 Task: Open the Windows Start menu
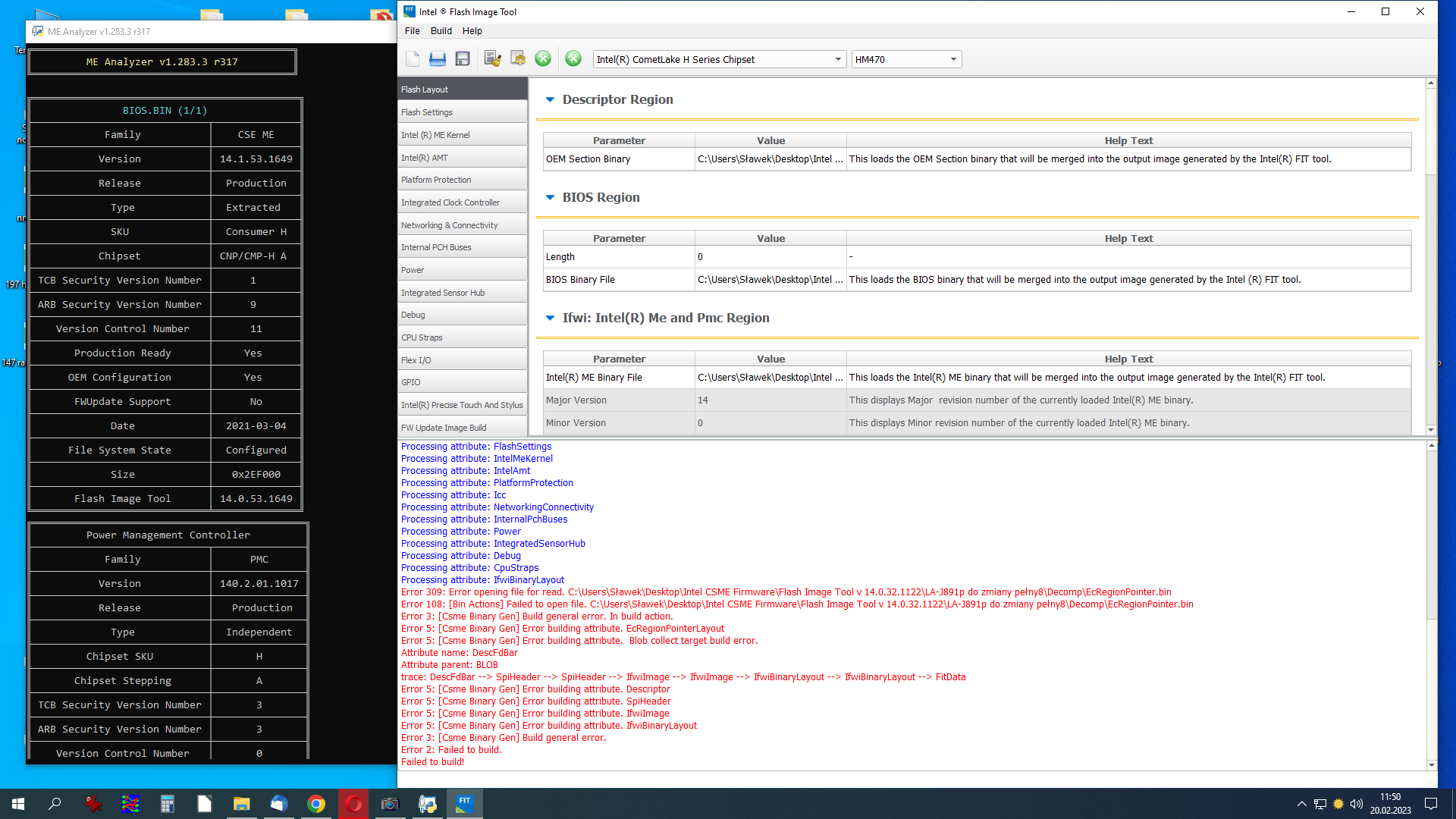(x=18, y=804)
